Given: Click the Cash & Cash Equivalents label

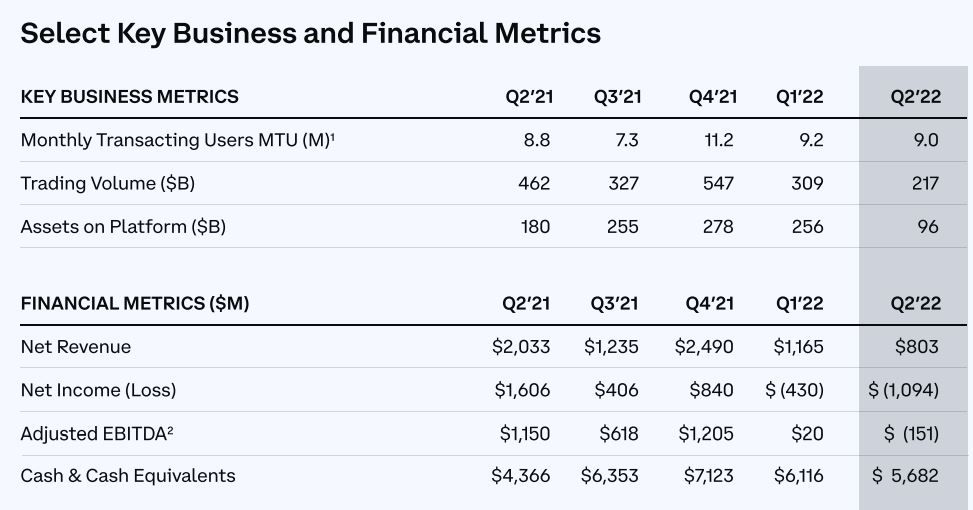Looking at the screenshot, I should click(128, 476).
